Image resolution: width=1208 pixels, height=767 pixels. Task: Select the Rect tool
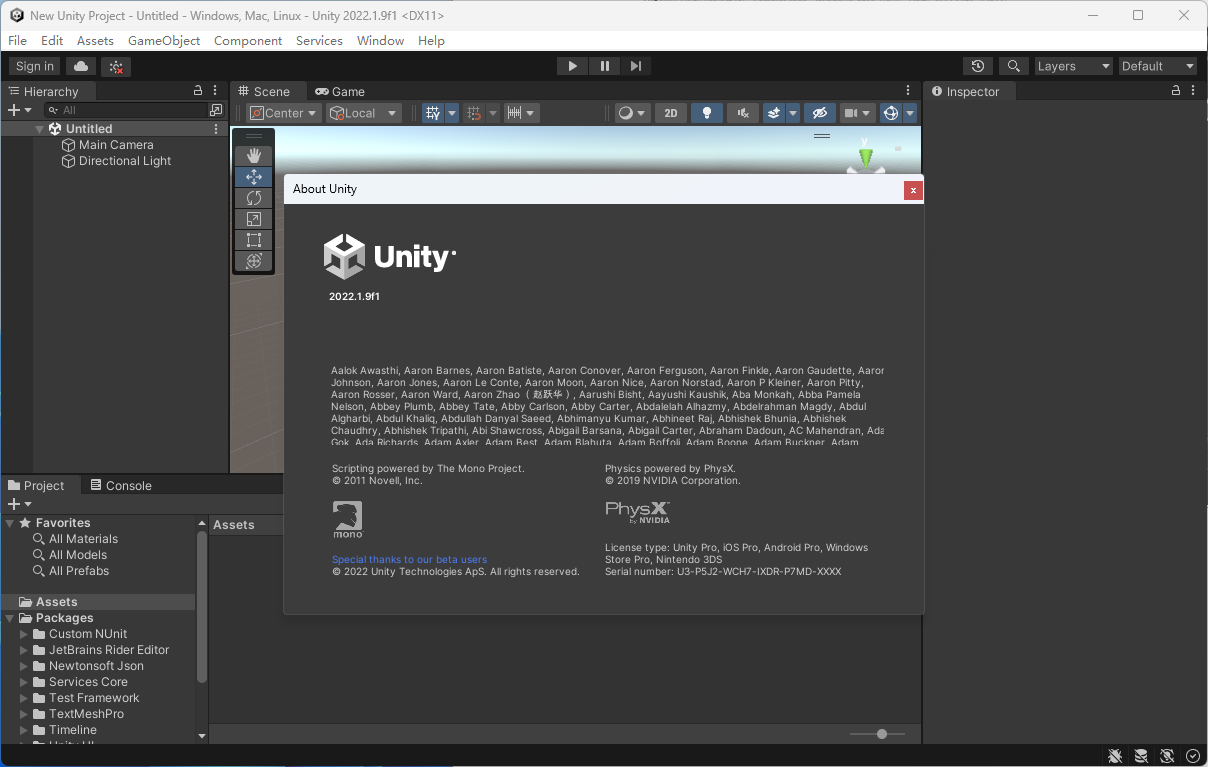point(253,239)
